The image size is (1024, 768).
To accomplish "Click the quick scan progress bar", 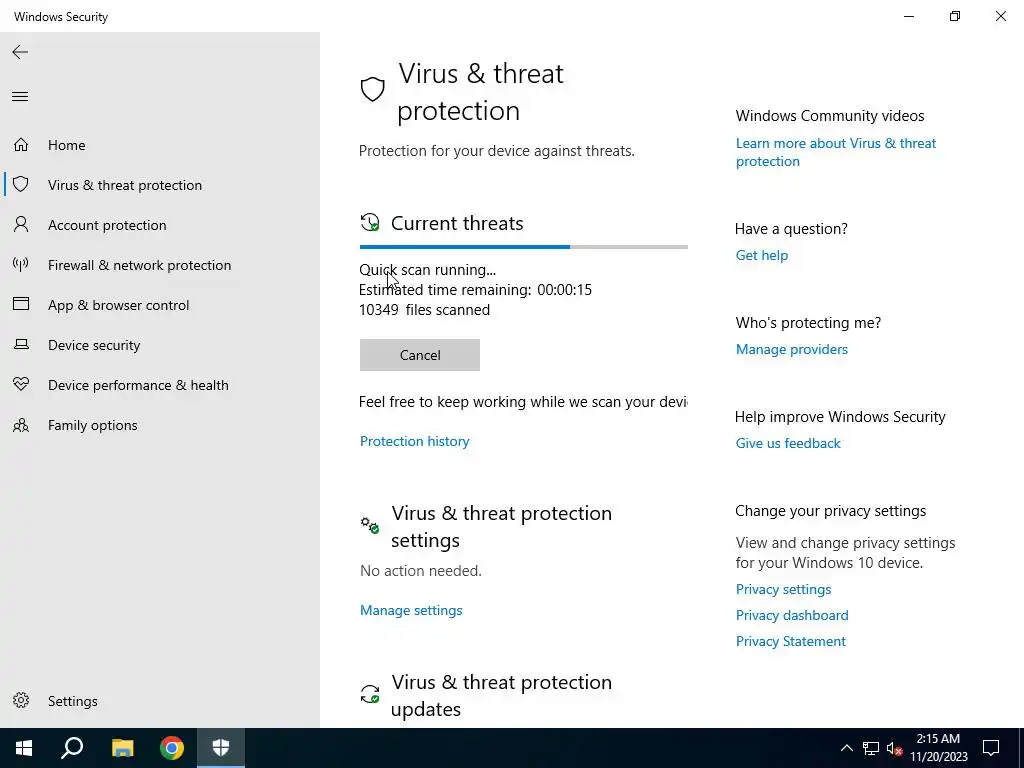I will (524, 247).
